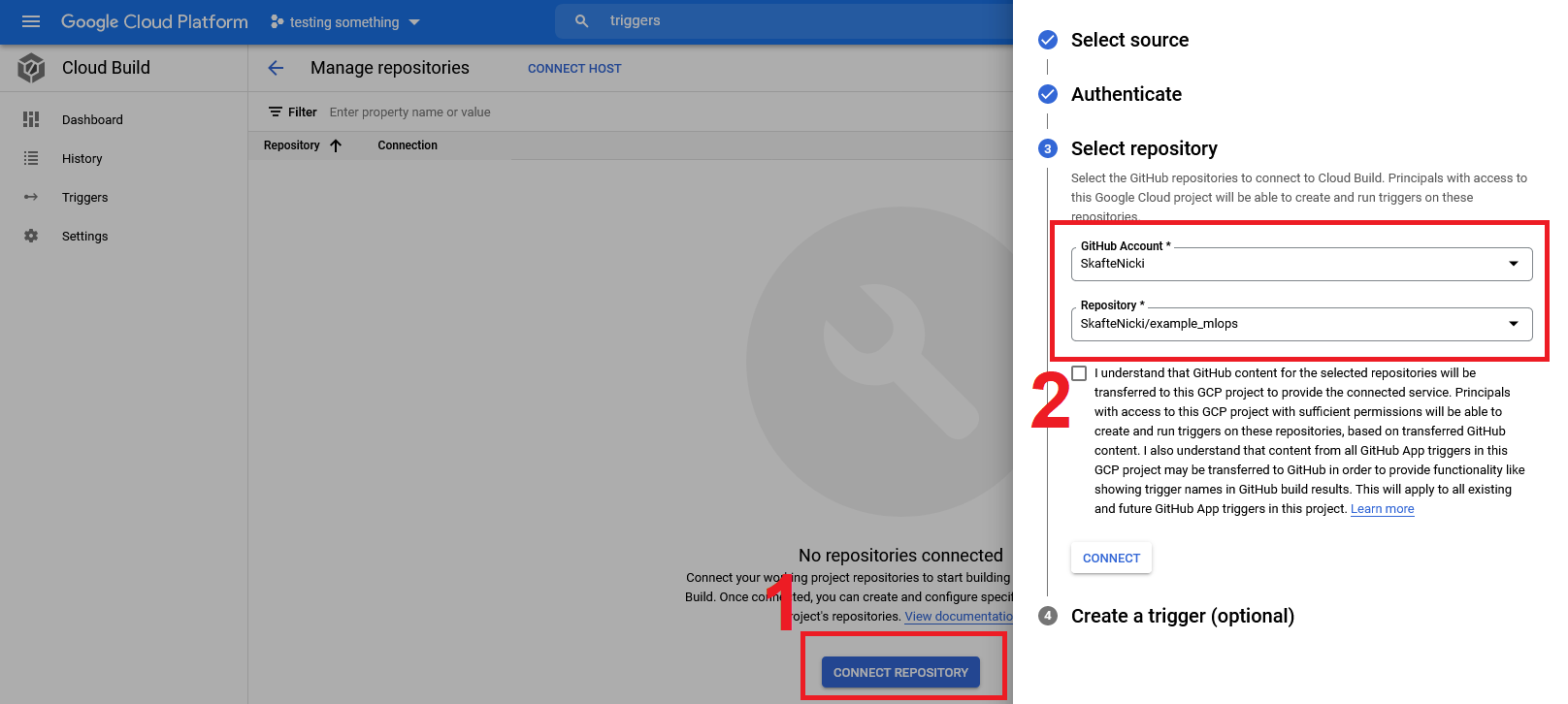This screenshot has height=704, width=1568.
Task: Click the Settings gear icon
Action: click(31, 236)
